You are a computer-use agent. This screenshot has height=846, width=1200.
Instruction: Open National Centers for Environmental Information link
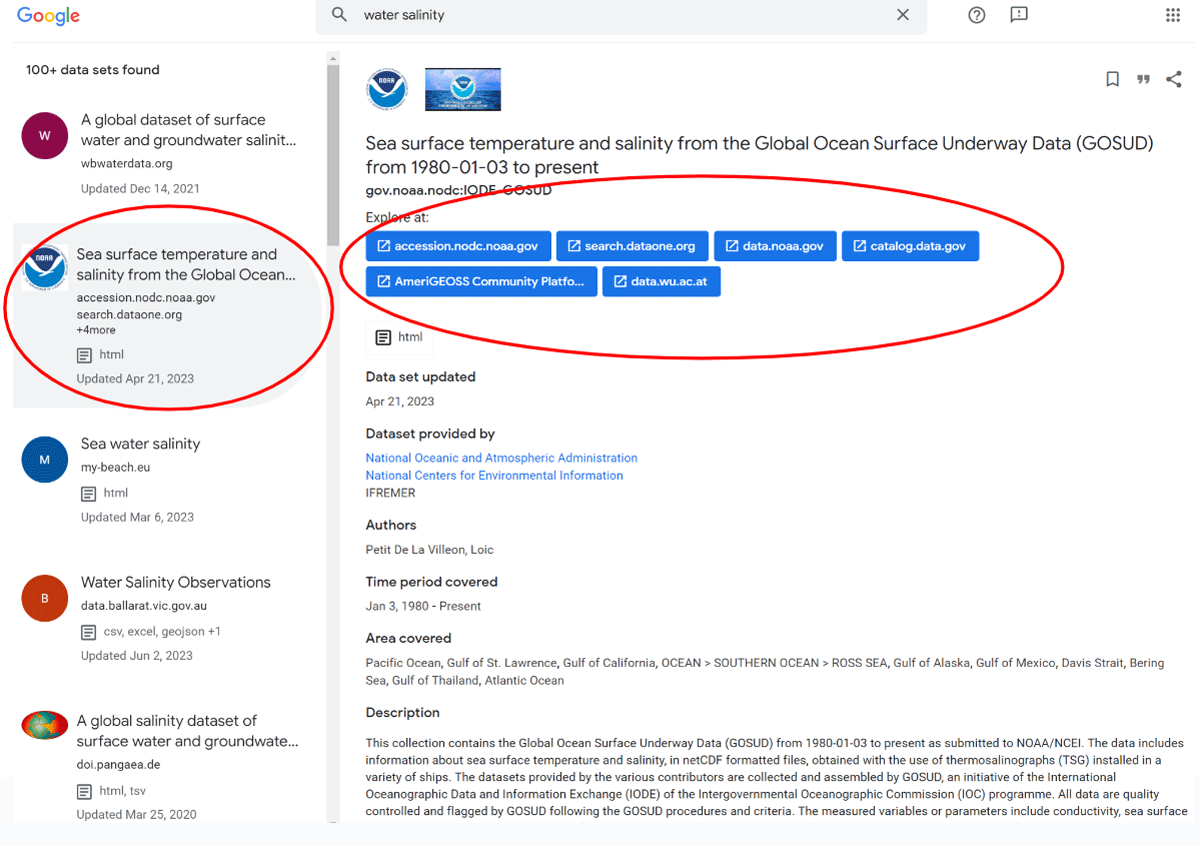(494, 476)
